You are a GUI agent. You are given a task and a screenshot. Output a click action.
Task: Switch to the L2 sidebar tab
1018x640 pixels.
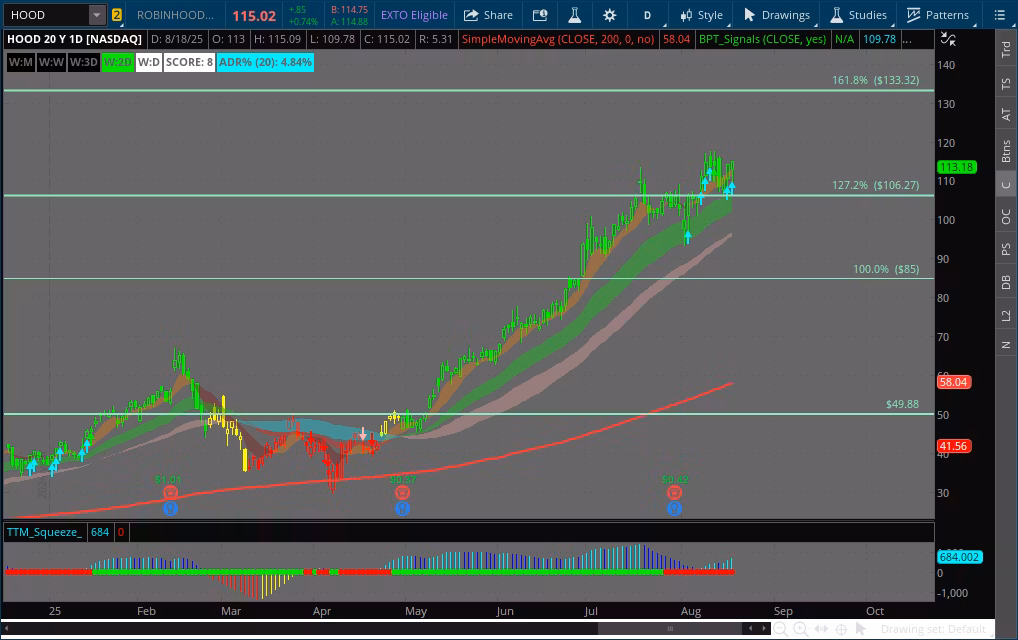coord(1006,315)
